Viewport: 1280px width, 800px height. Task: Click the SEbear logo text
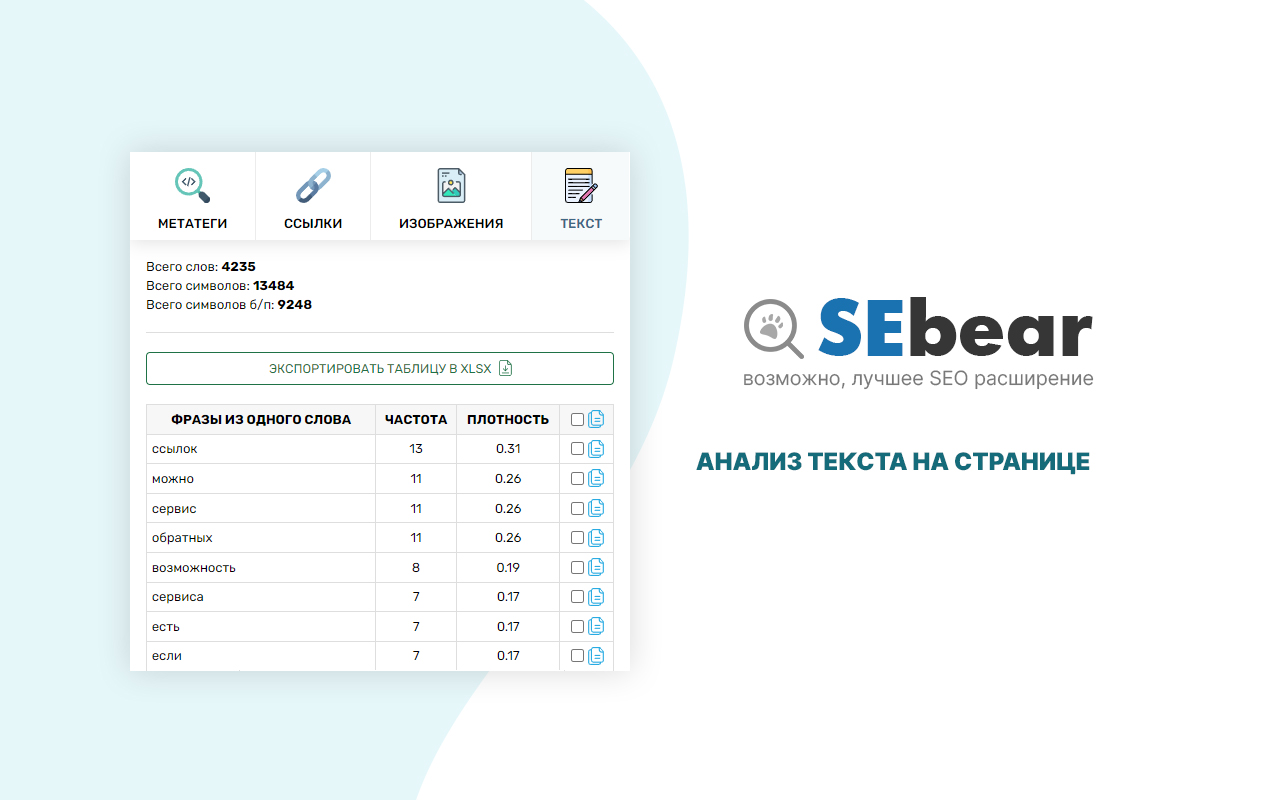(x=955, y=328)
